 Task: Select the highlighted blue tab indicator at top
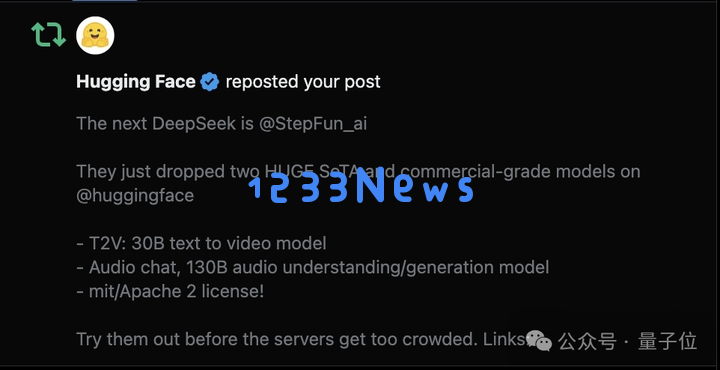point(105,1)
